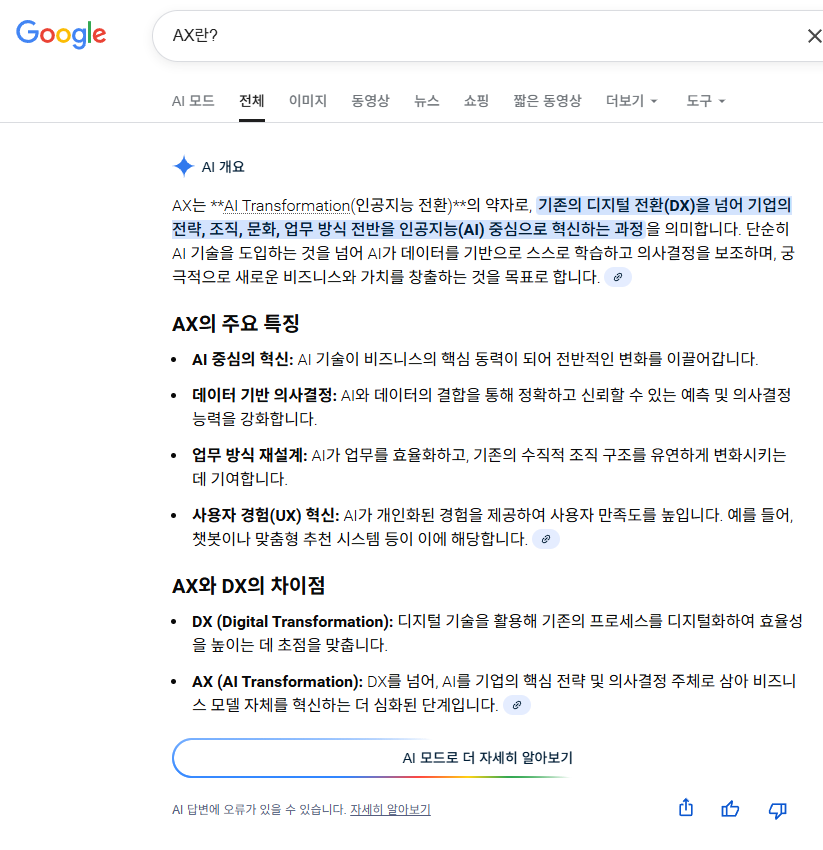The width and height of the screenshot is (823, 850).
Task: Switch to the AI 모드 tab
Action: [x=193, y=101]
